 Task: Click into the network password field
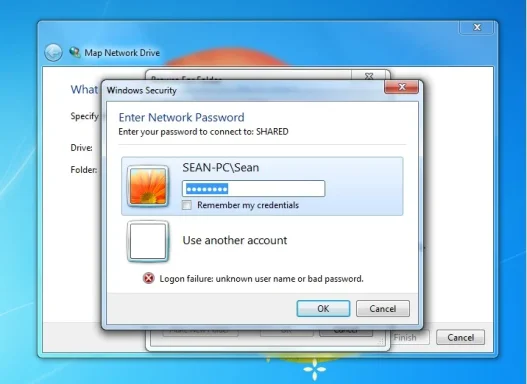click(254, 188)
